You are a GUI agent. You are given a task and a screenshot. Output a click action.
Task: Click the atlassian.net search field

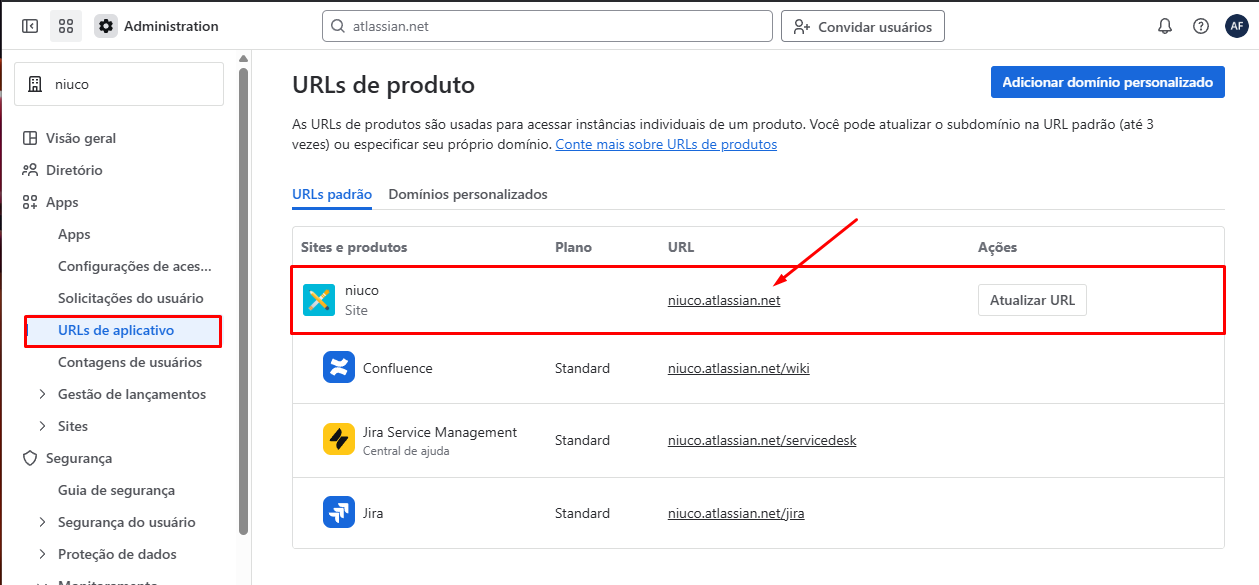[x=547, y=26]
